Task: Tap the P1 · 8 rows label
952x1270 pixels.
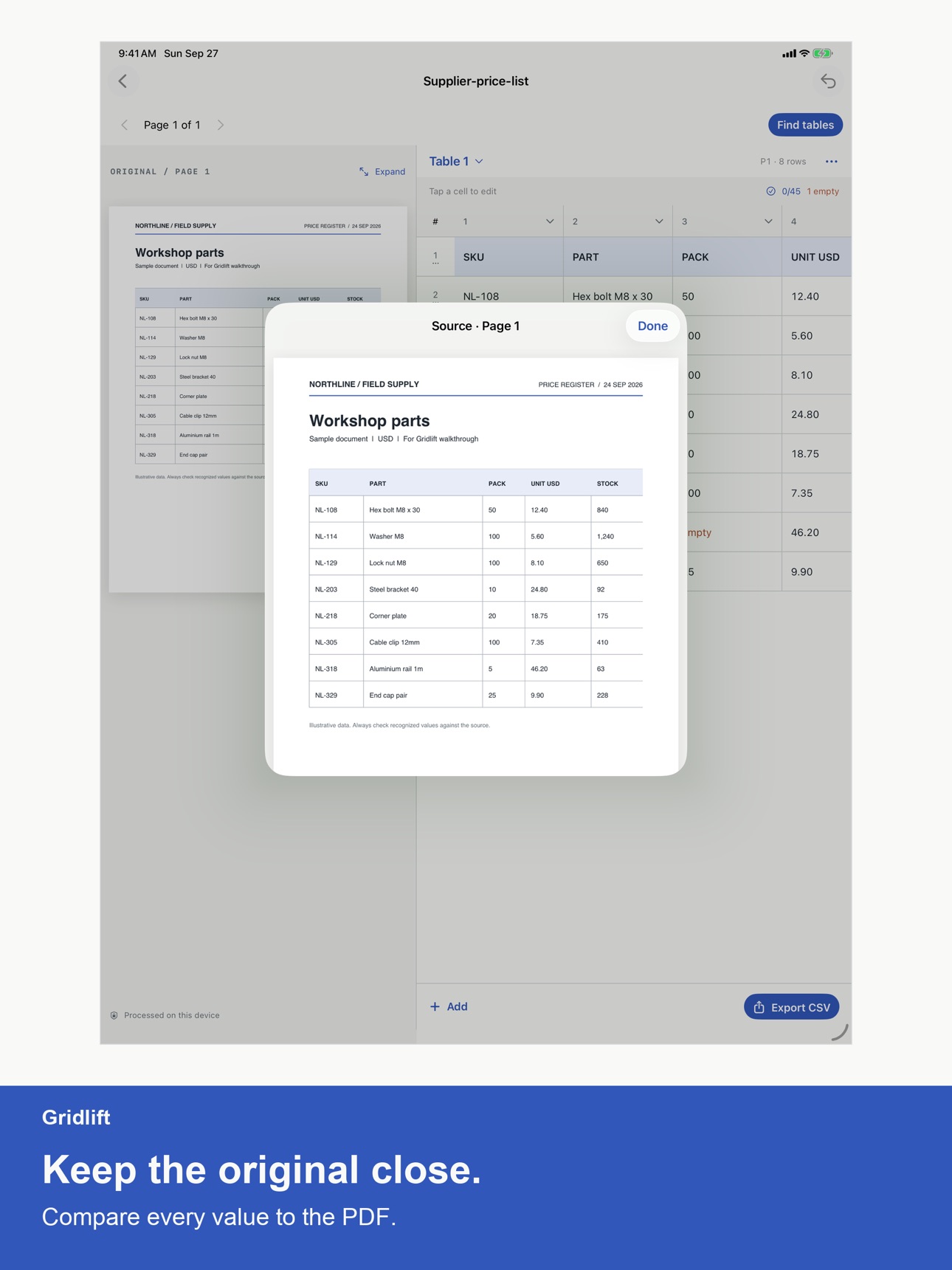Action: tap(783, 162)
